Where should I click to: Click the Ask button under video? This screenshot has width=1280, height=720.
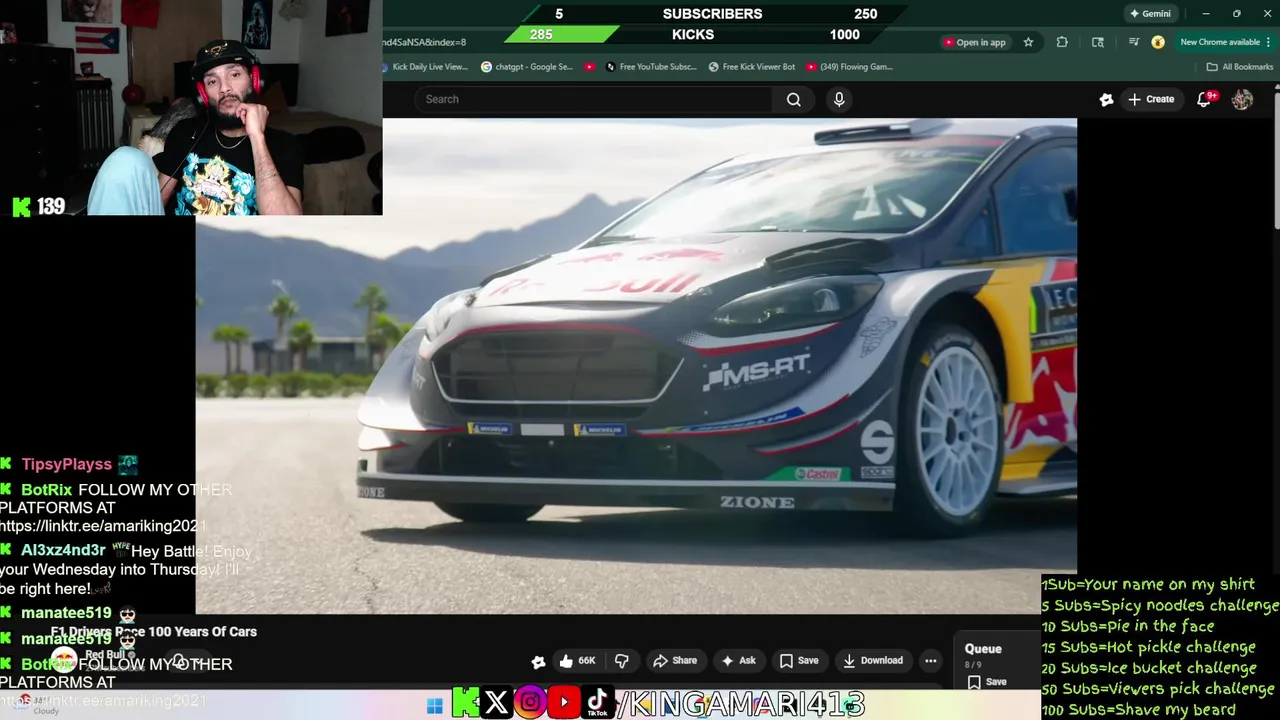point(739,661)
